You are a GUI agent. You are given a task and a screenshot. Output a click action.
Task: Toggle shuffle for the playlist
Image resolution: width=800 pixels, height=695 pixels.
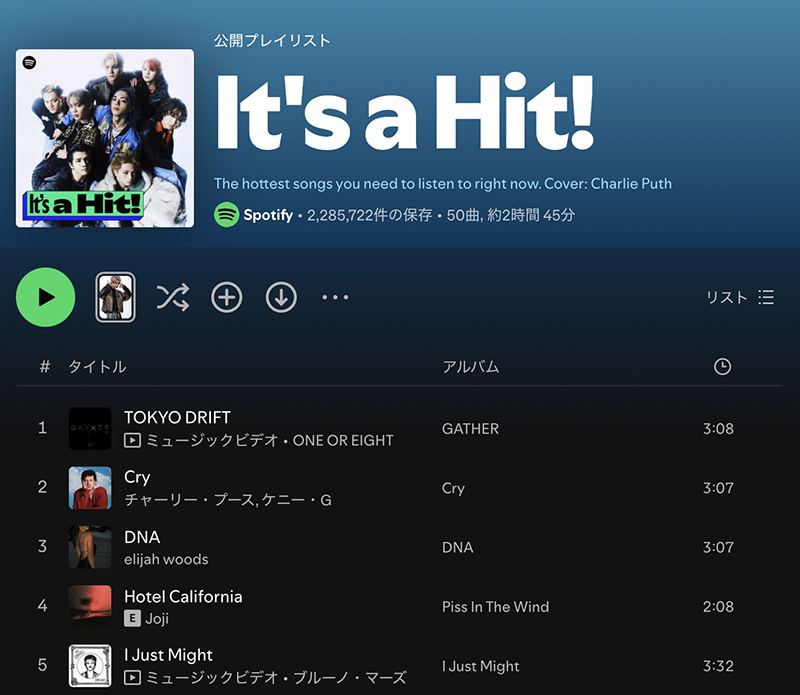(172, 297)
